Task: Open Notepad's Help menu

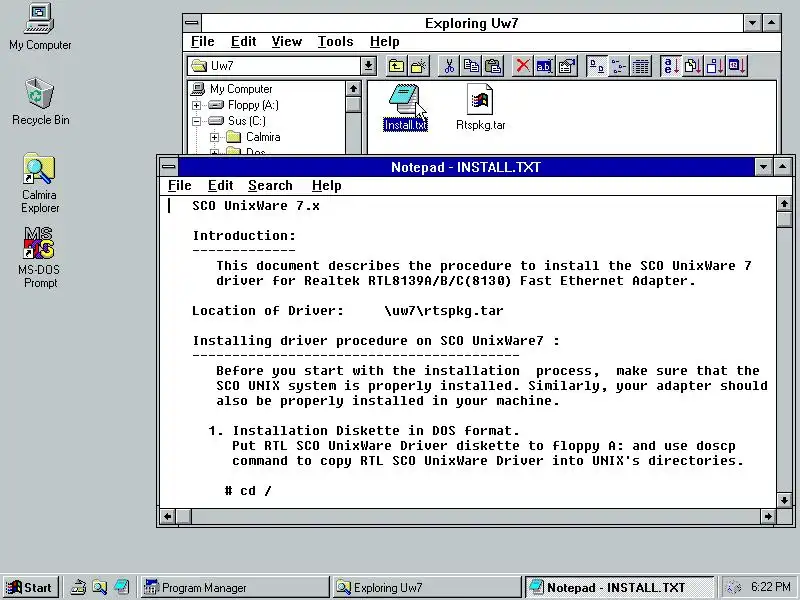Action: point(327,186)
